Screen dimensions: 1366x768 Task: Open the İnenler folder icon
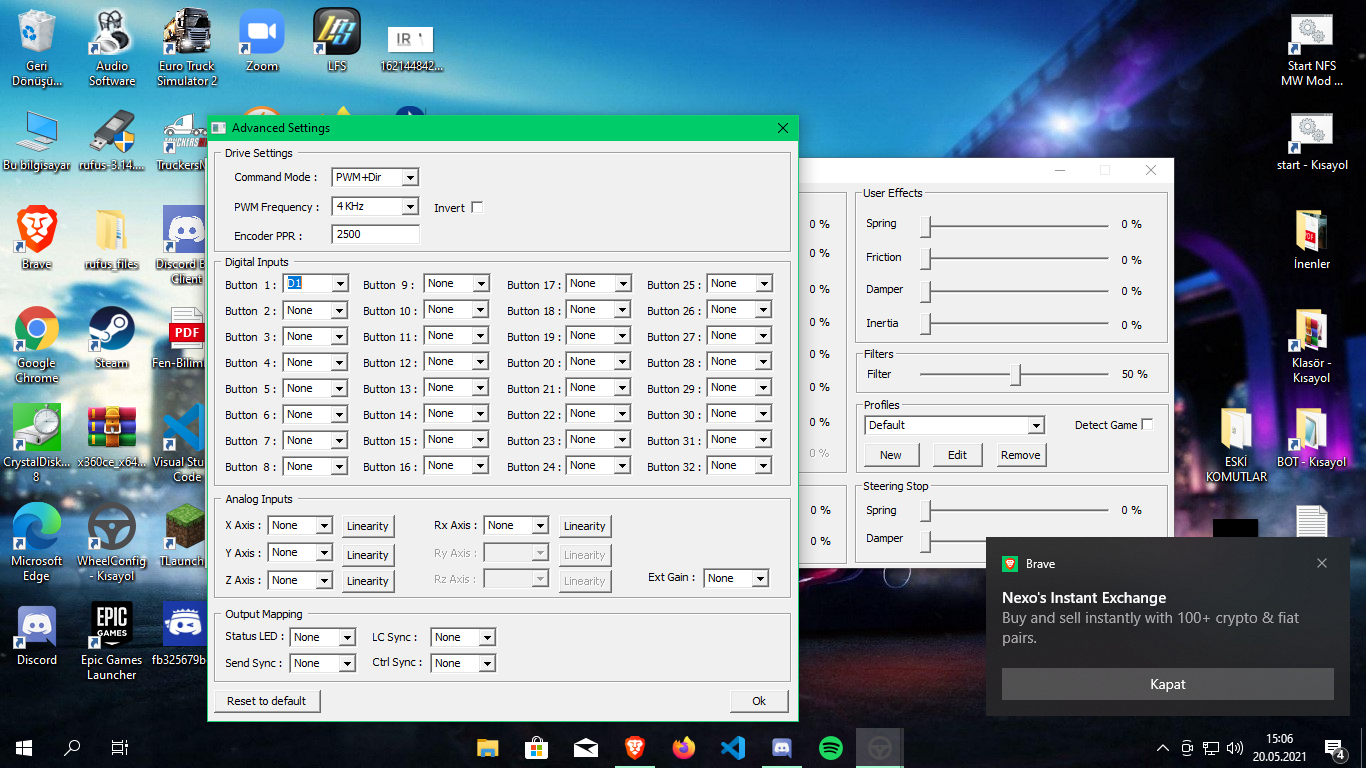pos(1312,239)
